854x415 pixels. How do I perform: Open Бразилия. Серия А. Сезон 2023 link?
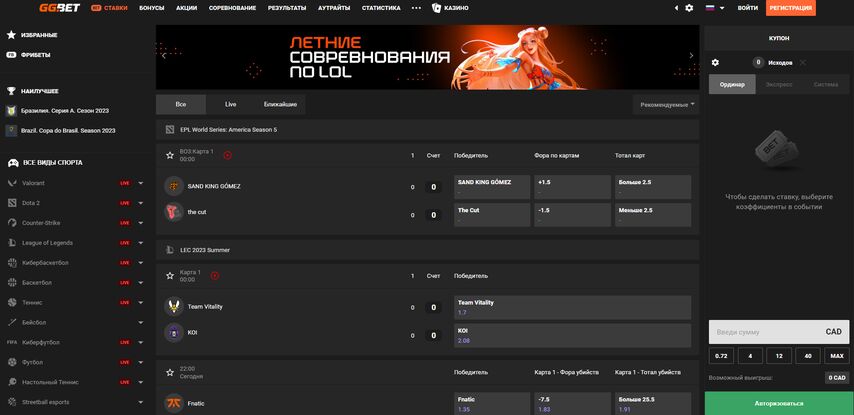pyautogui.click(x=65, y=111)
